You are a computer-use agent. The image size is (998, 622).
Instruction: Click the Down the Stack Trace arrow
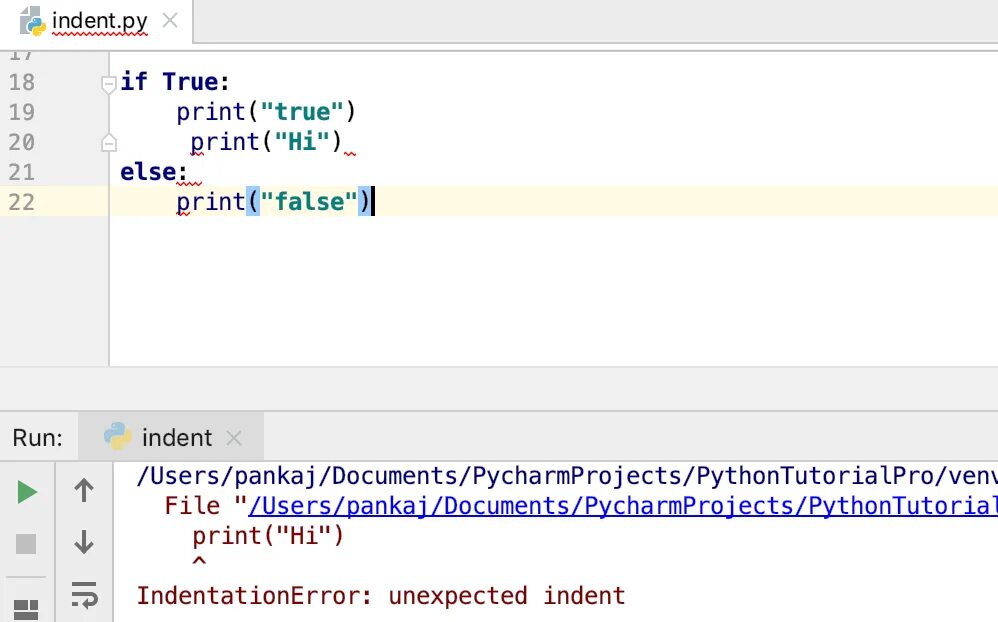(x=84, y=543)
